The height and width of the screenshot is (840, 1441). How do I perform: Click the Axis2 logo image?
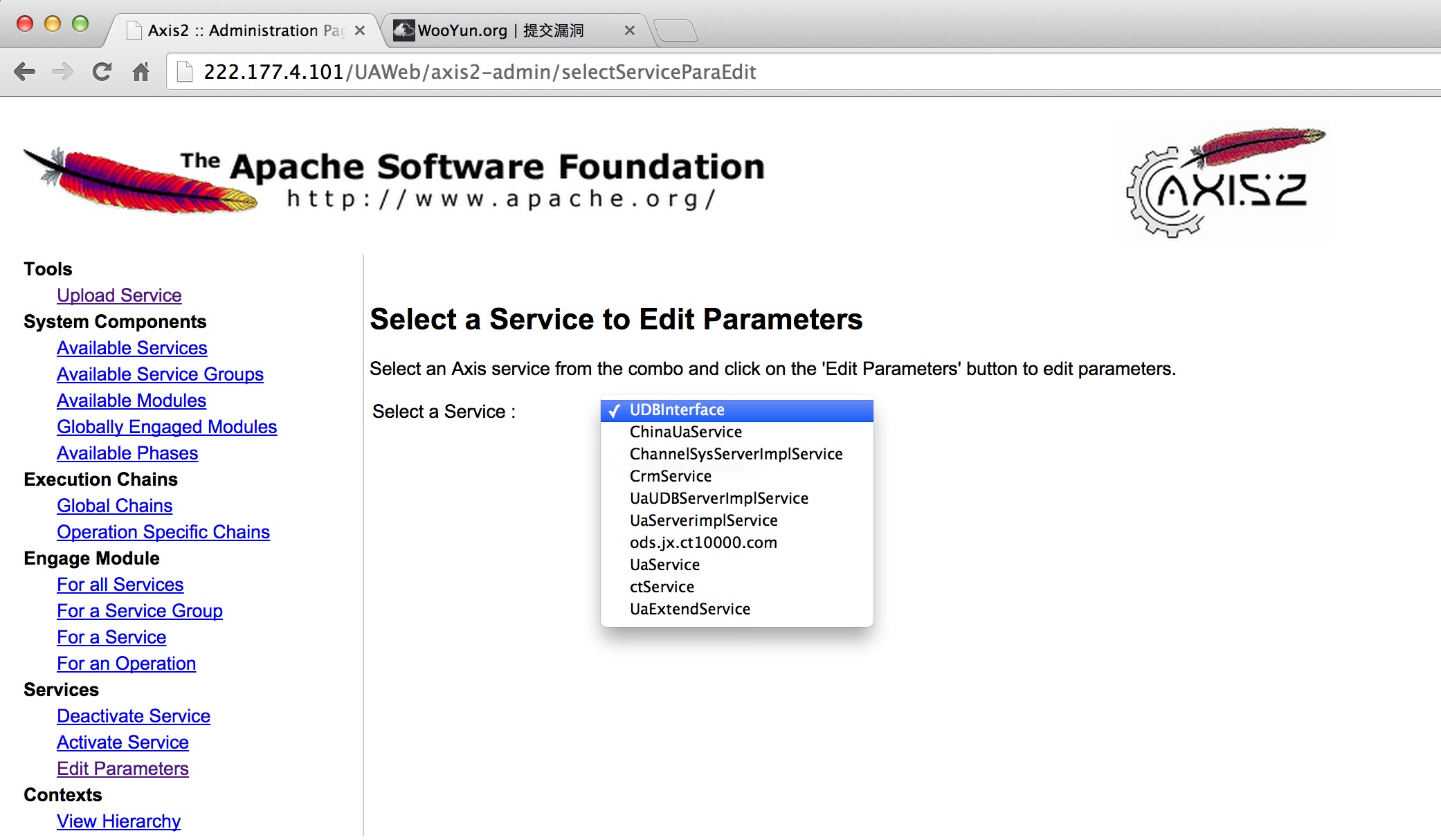coord(1224,182)
